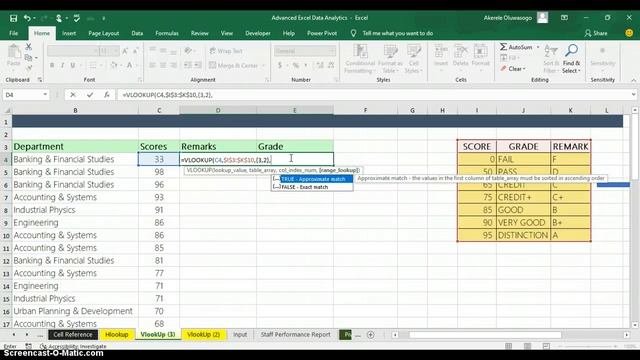
Task: Click the Copy icon in Clipboard group
Action: (29, 58)
